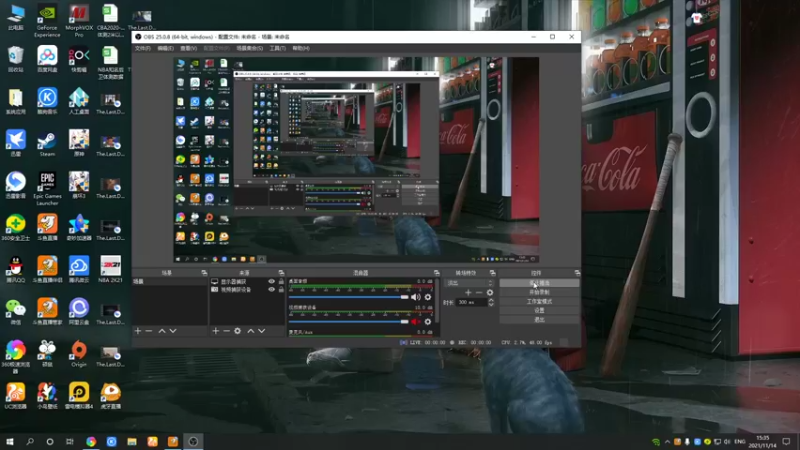This screenshot has width=800, height=450.
Task: Enable 工作室模式 studio mode
Action: 539,301
